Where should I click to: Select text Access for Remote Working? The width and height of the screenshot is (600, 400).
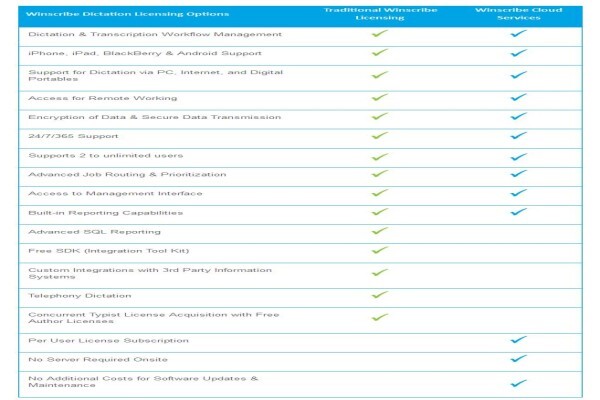(103, 98)
